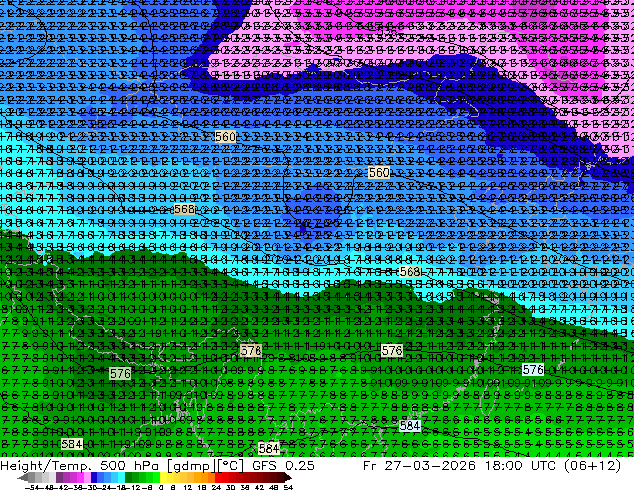This screenshot has height=490, width=634.
Task: Click the 568 contour label in the cyan band
Action: tap(410, 272)
